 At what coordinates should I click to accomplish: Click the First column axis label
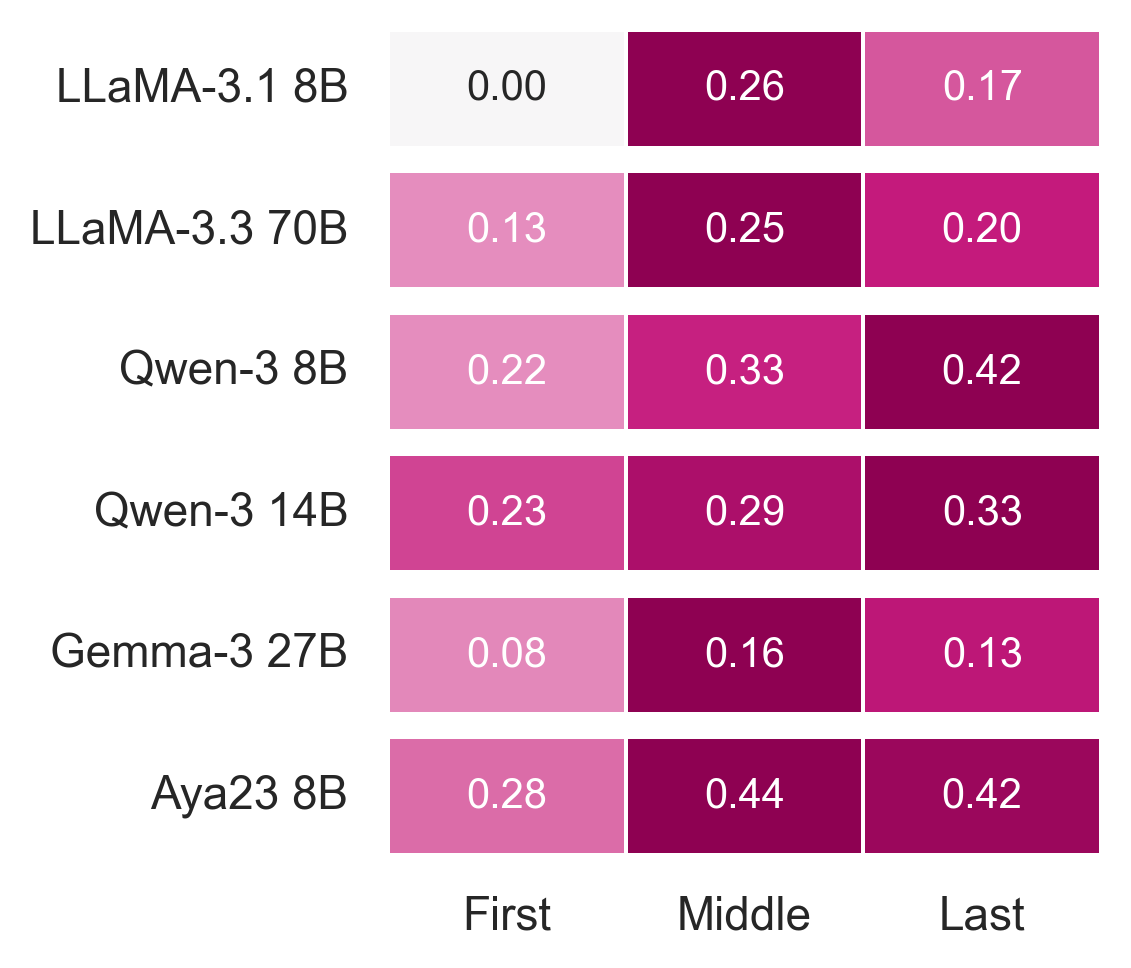[x=507, y=914]
